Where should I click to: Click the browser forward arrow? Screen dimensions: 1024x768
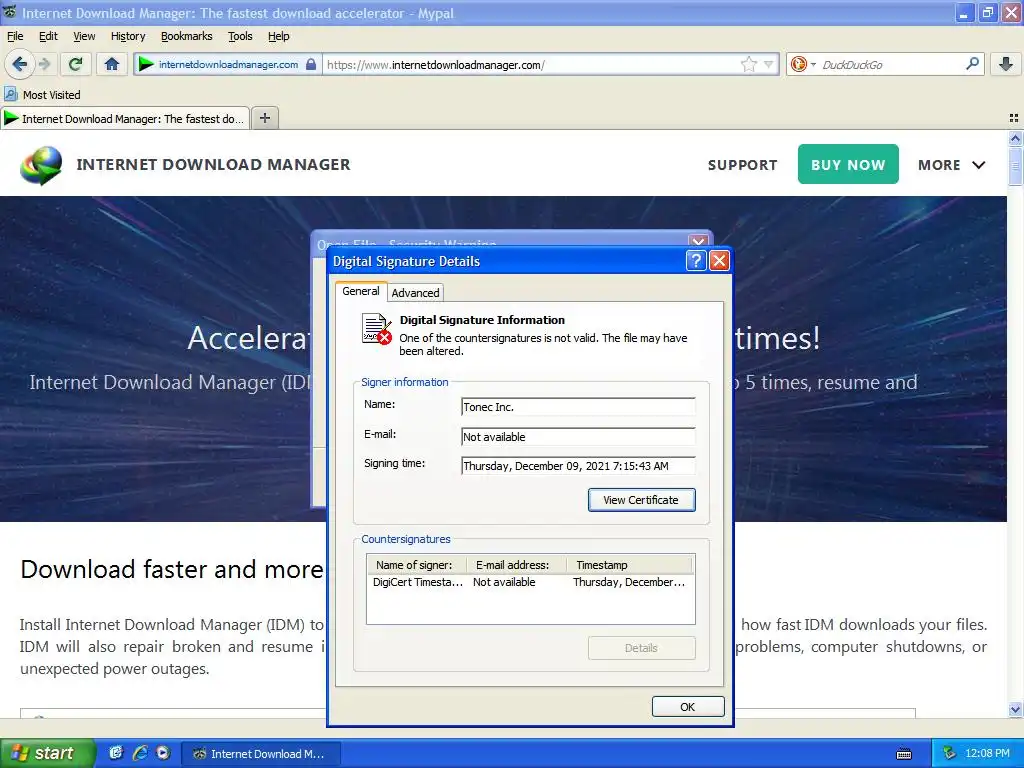tap(44, 64)
